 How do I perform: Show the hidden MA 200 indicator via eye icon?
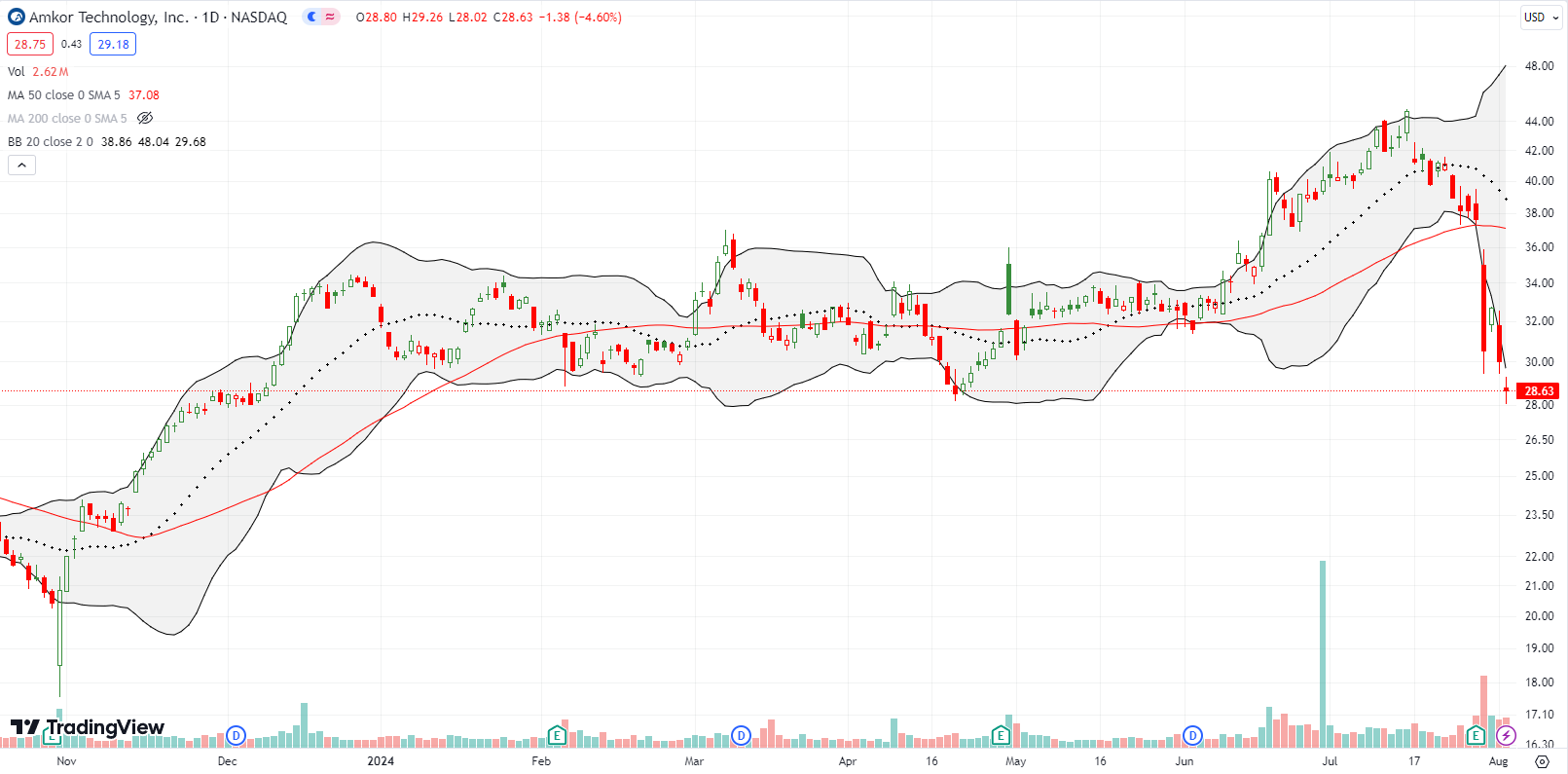pos(145,118)
